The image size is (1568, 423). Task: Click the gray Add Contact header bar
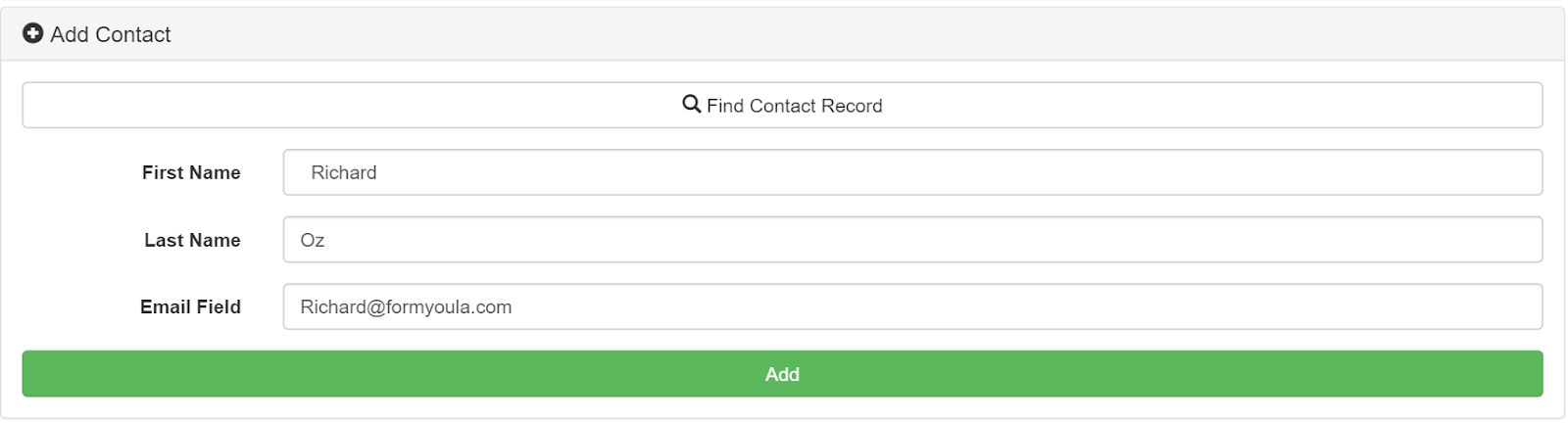(782, 34)
